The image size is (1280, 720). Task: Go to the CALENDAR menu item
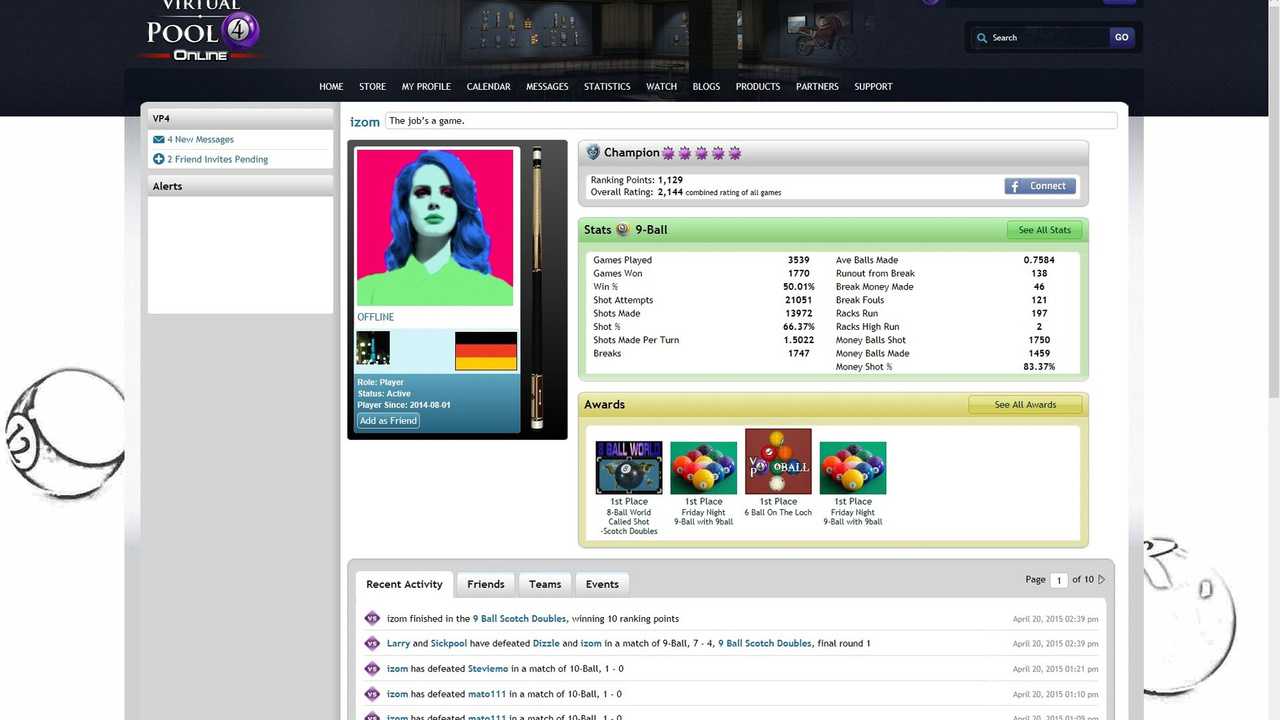pyautogui.click(x=488, y=87)
